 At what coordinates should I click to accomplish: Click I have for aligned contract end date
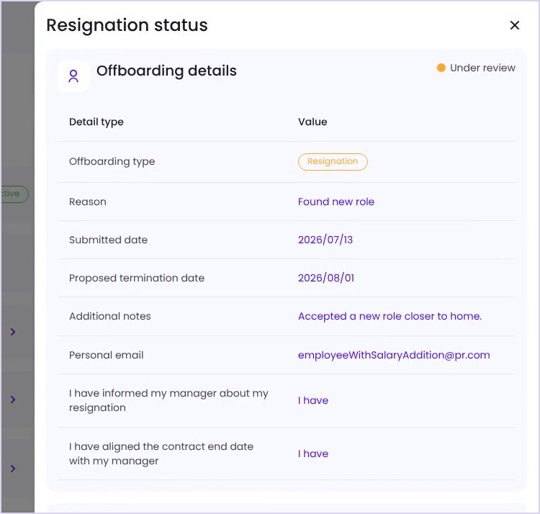[313, 454]
